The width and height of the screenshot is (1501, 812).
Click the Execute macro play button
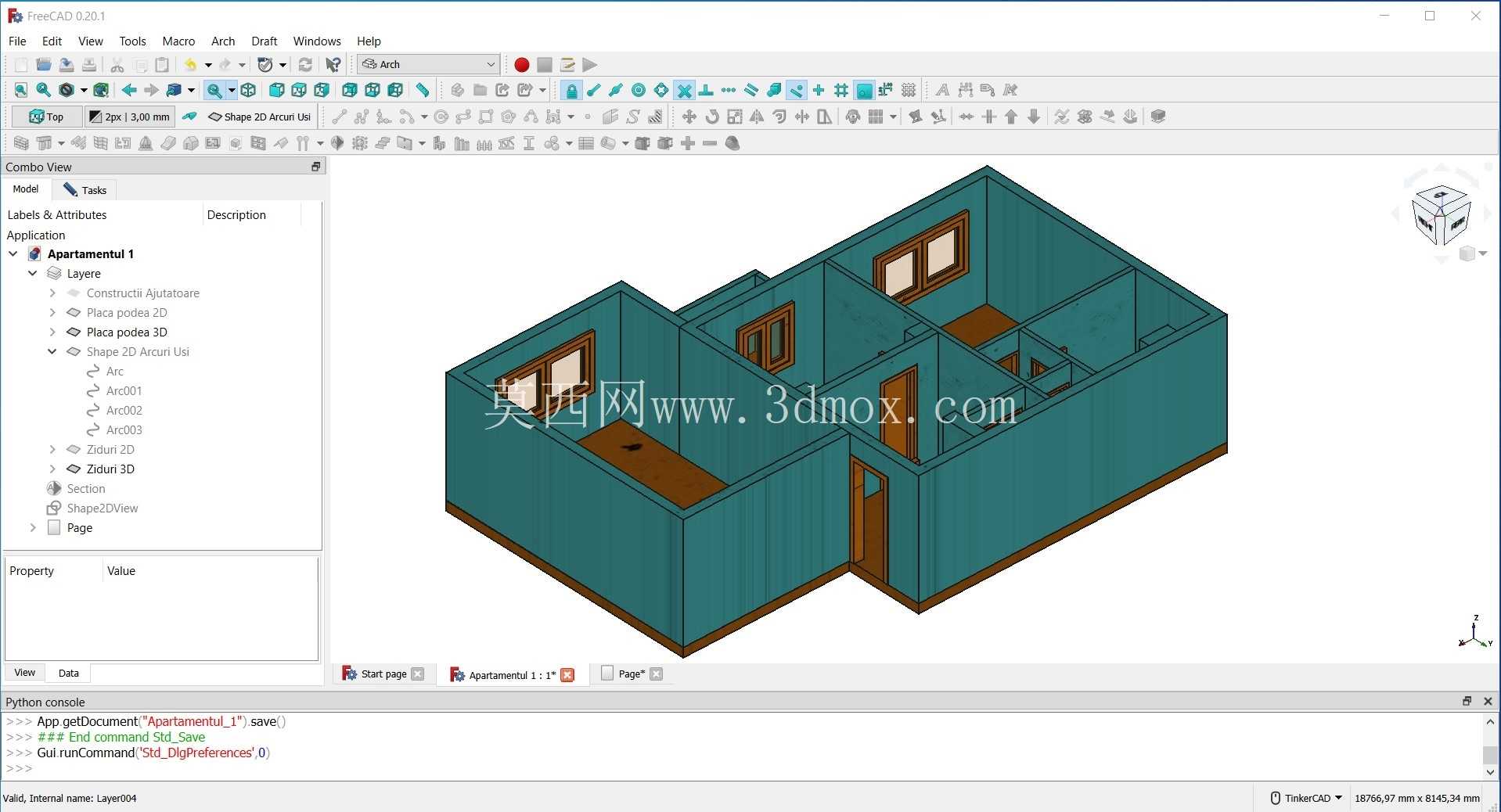pyautogui.click(x=589, y=65)
